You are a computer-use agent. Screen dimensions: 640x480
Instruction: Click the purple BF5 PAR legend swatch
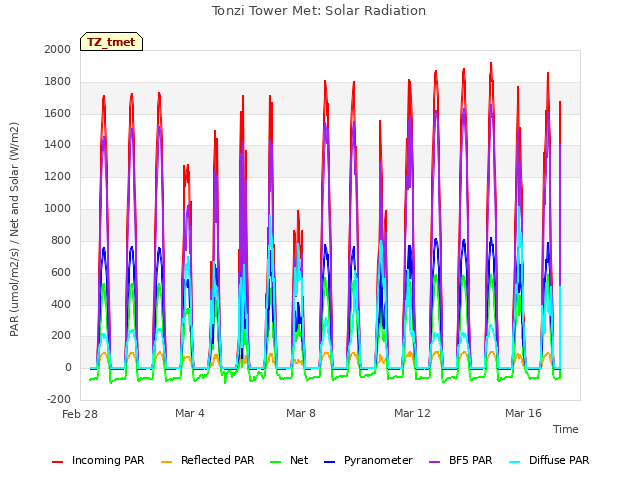435,462
